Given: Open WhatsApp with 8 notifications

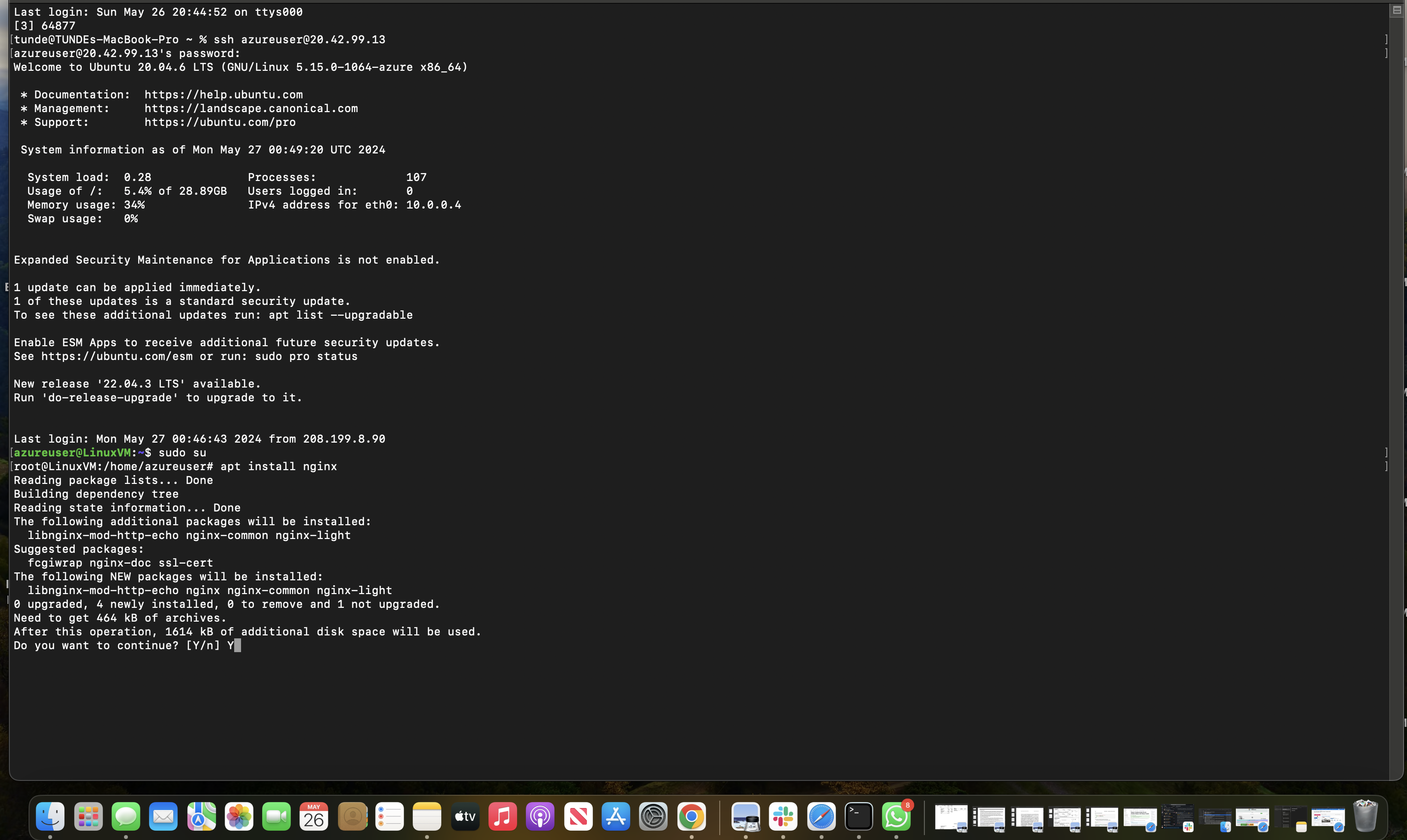Looking at the screenshot, I should (896, 816).
